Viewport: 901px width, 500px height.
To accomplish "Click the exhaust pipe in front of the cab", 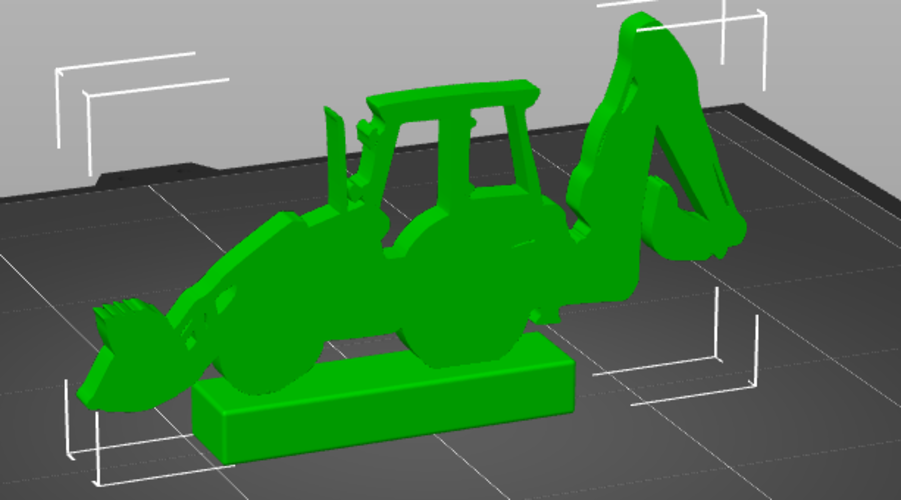I will [x=336, y=155].
